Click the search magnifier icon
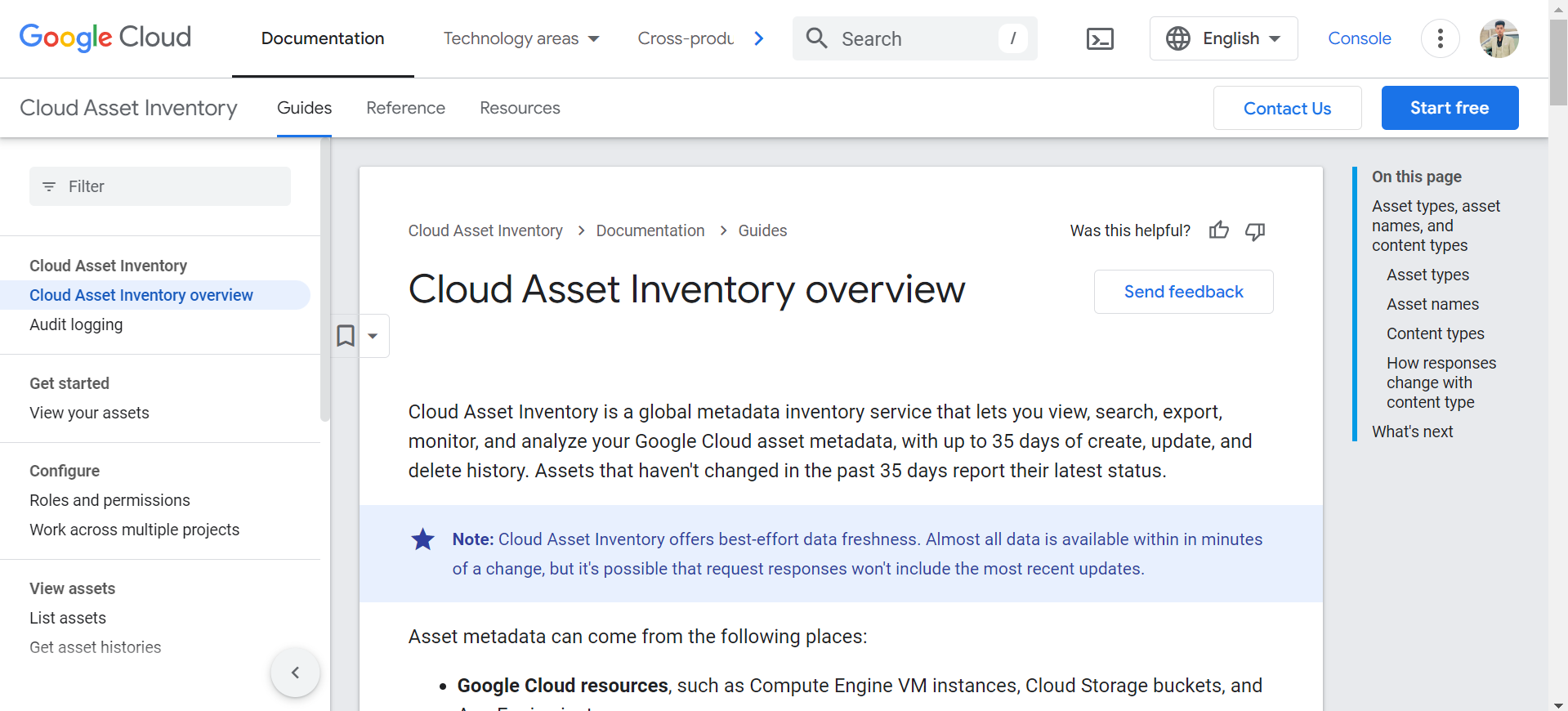Screen dimensions: 1568x711 [x=816, y=38]
